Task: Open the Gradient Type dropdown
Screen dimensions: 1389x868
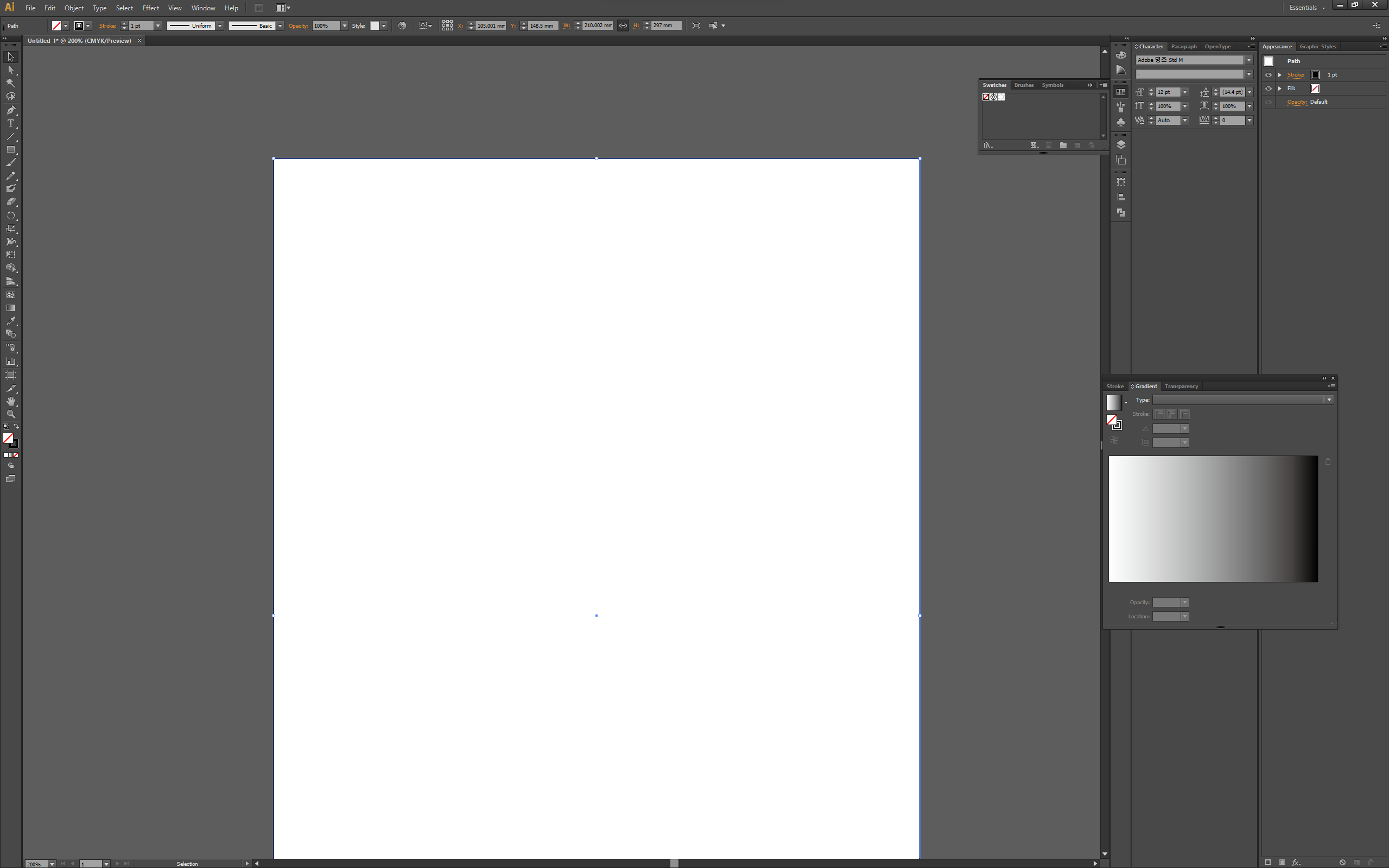Action: click(x=1329, y=400)
